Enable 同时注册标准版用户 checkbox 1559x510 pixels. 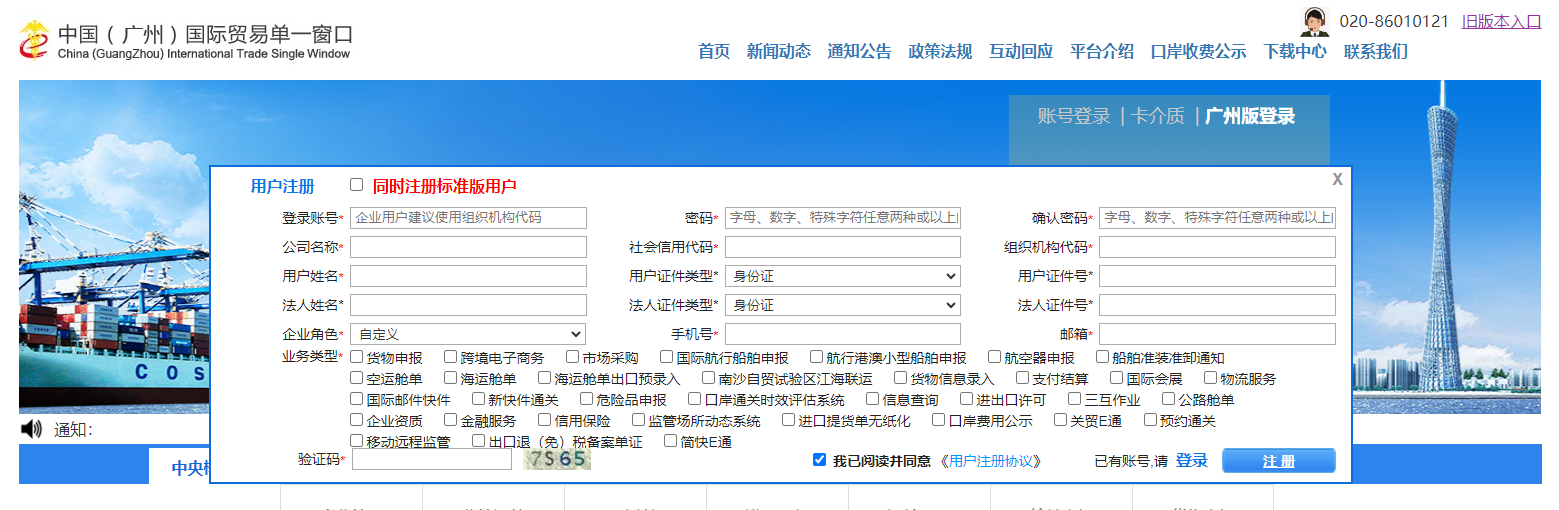[356, 185]
